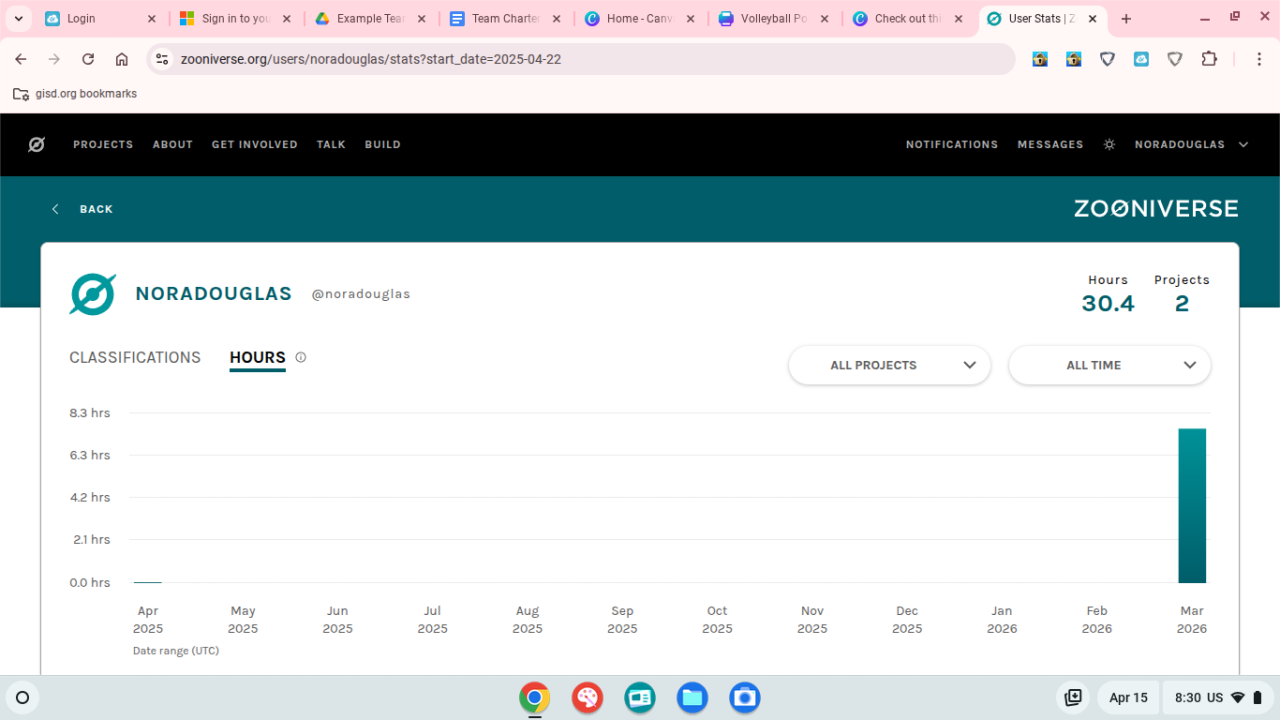Close the Team Charter tab
The image size is (1280, 720).
(556, 19)
